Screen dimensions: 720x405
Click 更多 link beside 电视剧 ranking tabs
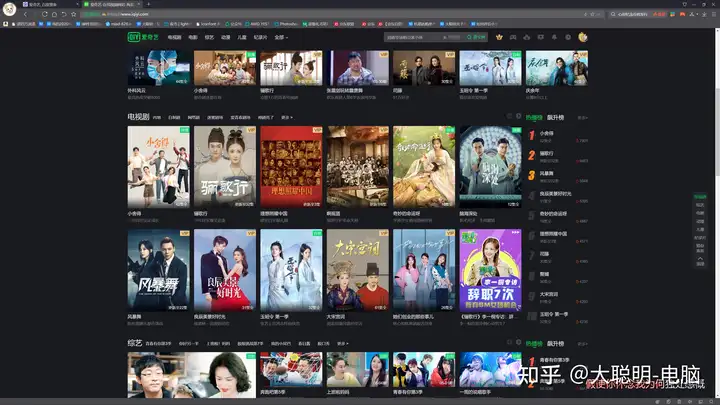(582, 118)
